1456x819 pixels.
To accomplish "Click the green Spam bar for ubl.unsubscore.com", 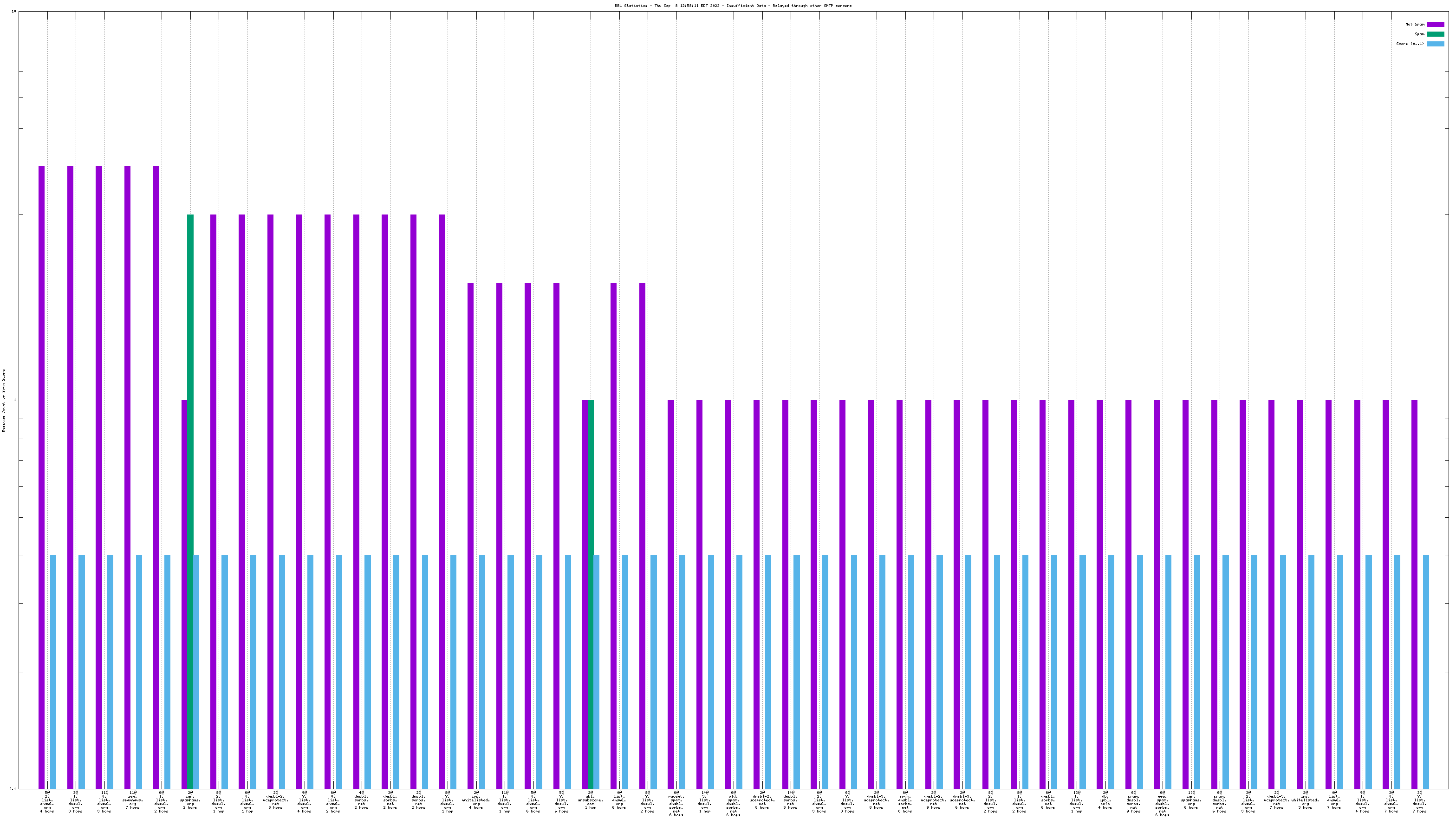I will (x=591, y=593).
